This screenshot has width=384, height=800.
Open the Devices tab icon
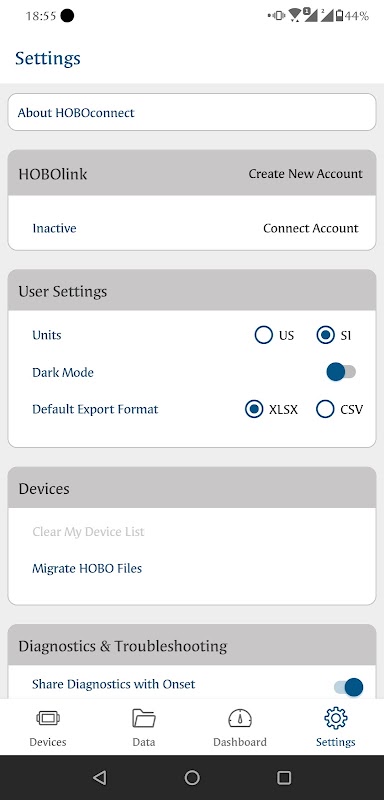pyautogui.click(x=48, y=718)
